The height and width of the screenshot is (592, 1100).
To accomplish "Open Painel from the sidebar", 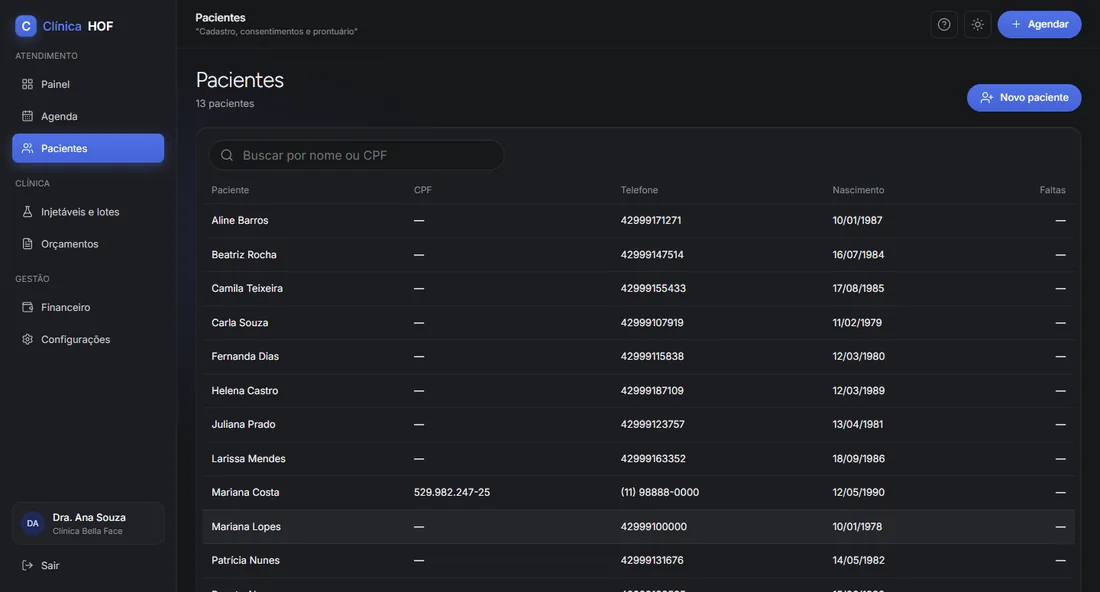I will click(88, 84).
